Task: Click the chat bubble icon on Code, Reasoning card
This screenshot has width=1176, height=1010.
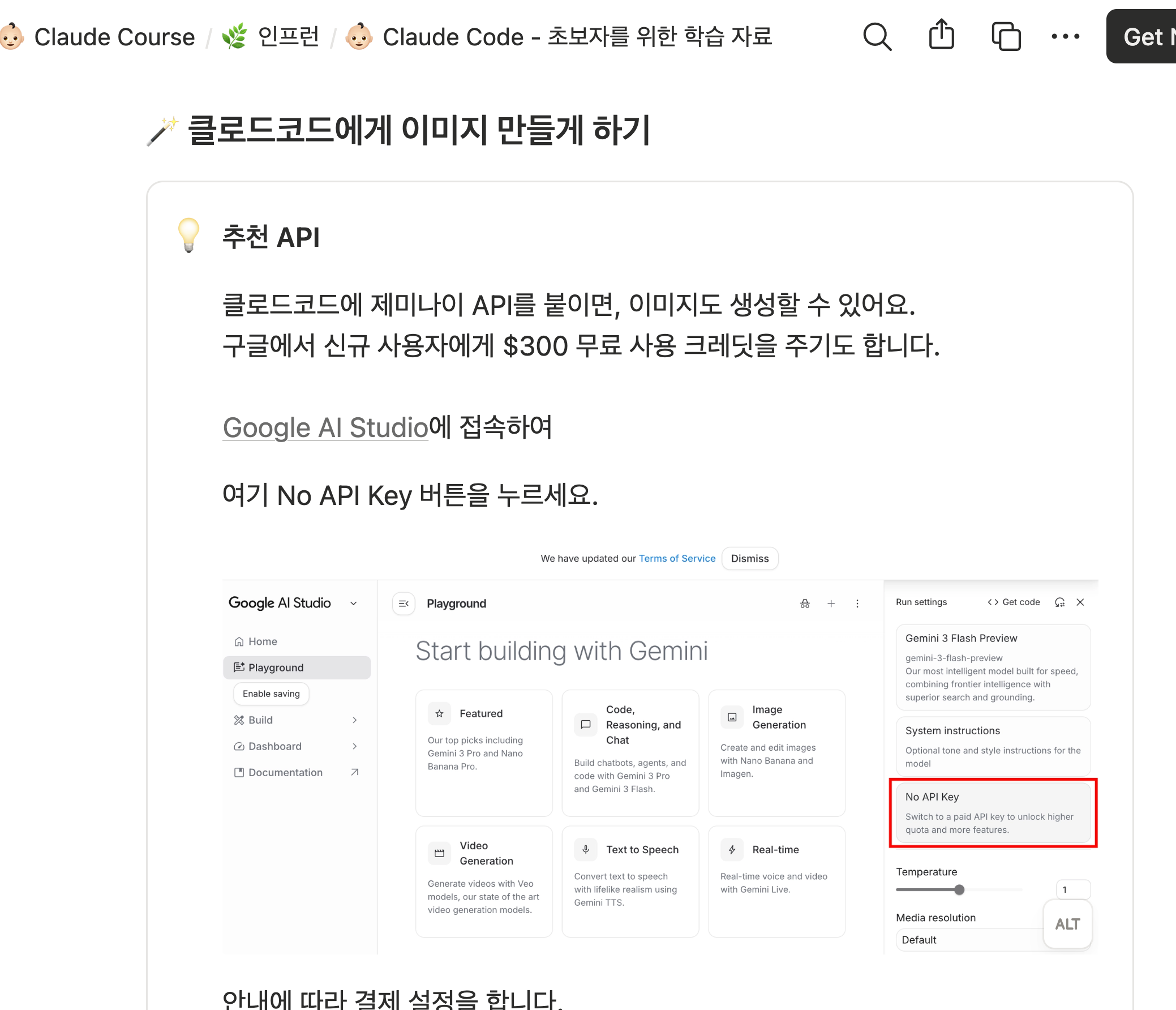Action: click(x=586, y=725)
